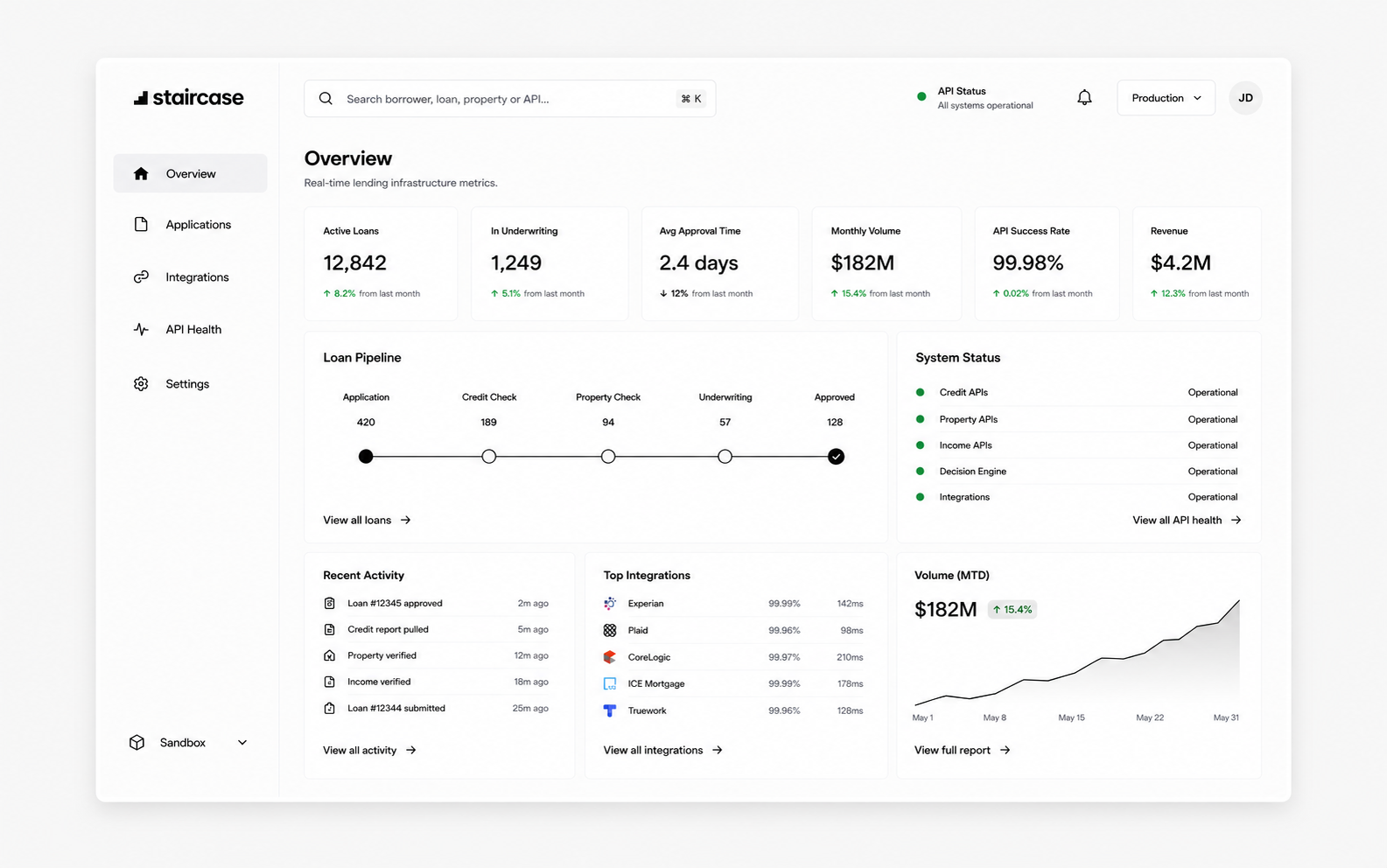Click the staircase logo
1387x868 pixels.
point(188,97)
